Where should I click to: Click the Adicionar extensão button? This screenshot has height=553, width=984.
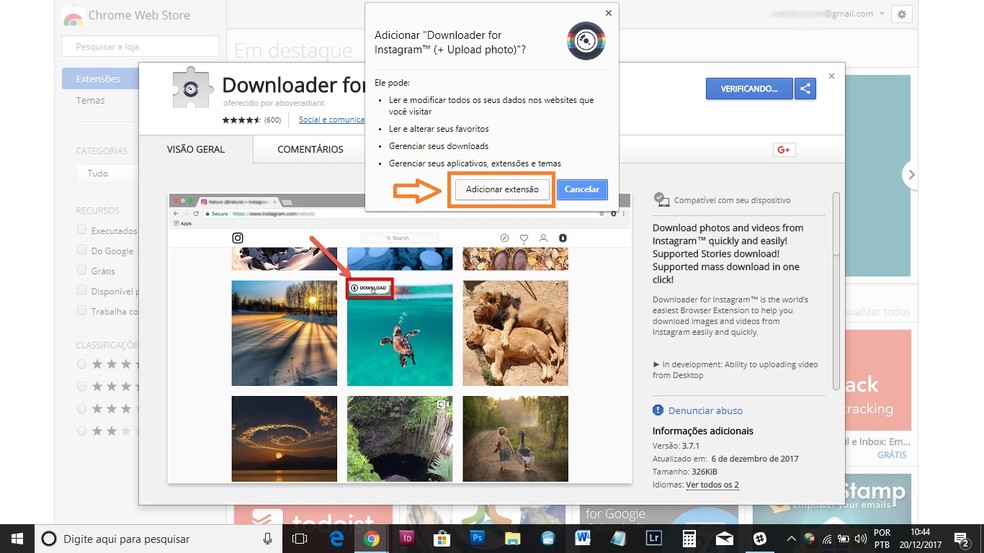[501, 189]
